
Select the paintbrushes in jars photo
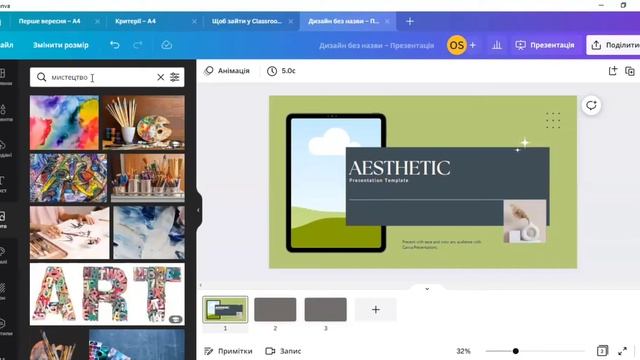pos(147,178)
